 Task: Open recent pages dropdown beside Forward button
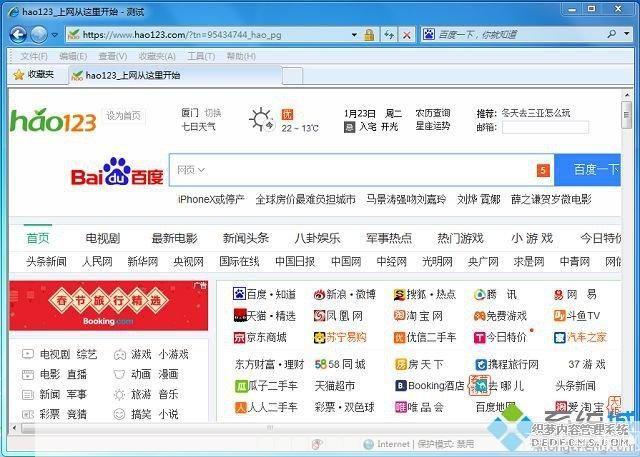54,35
